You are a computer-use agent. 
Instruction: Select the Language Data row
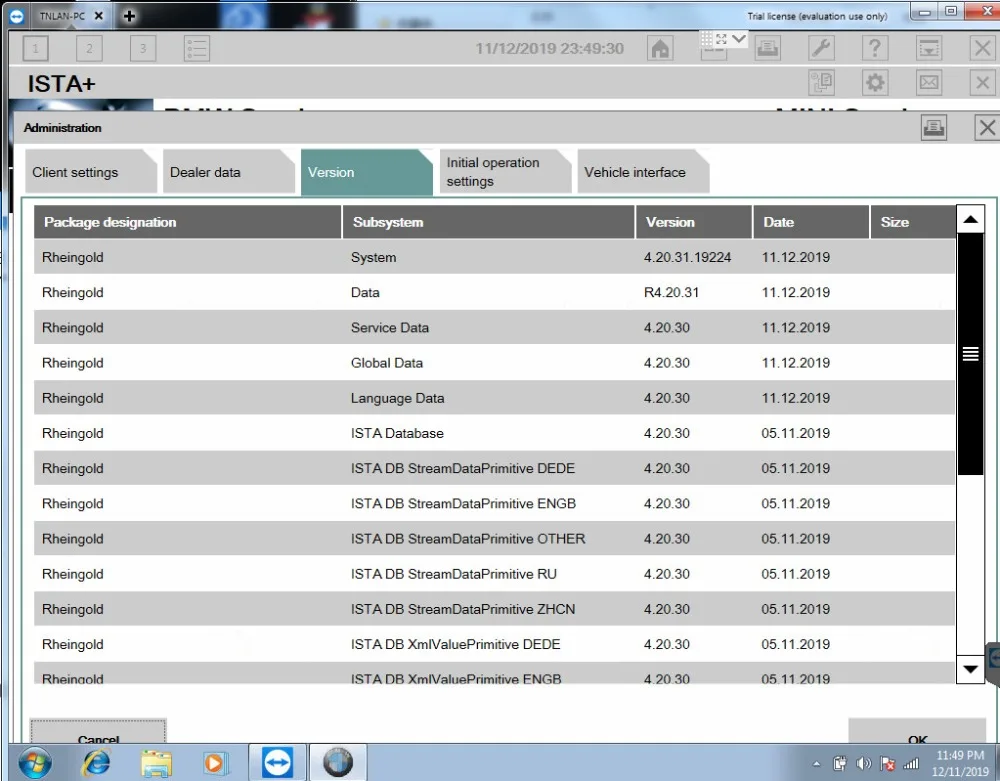click(494, 398)
